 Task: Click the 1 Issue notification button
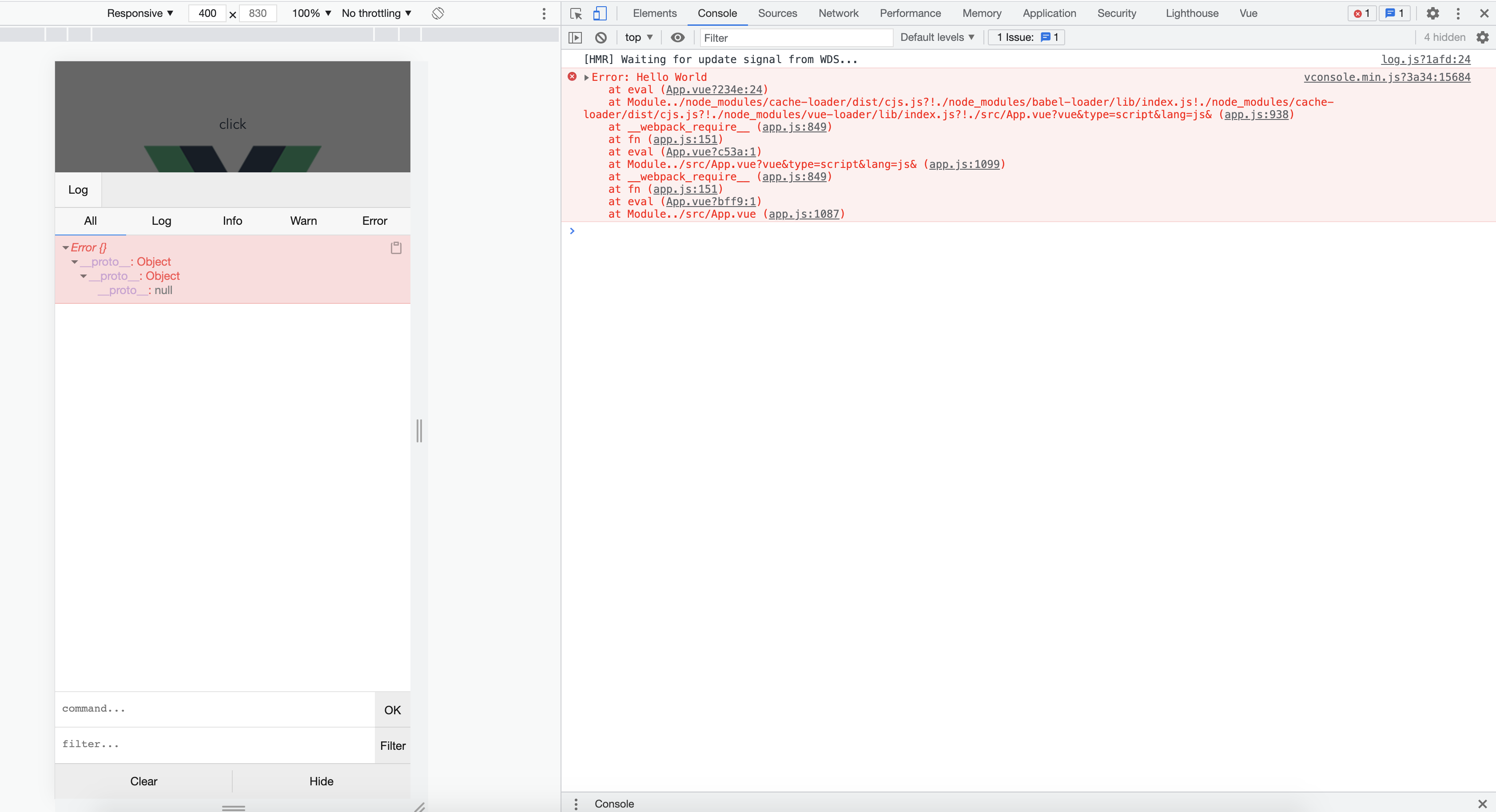click(1026, 36)
